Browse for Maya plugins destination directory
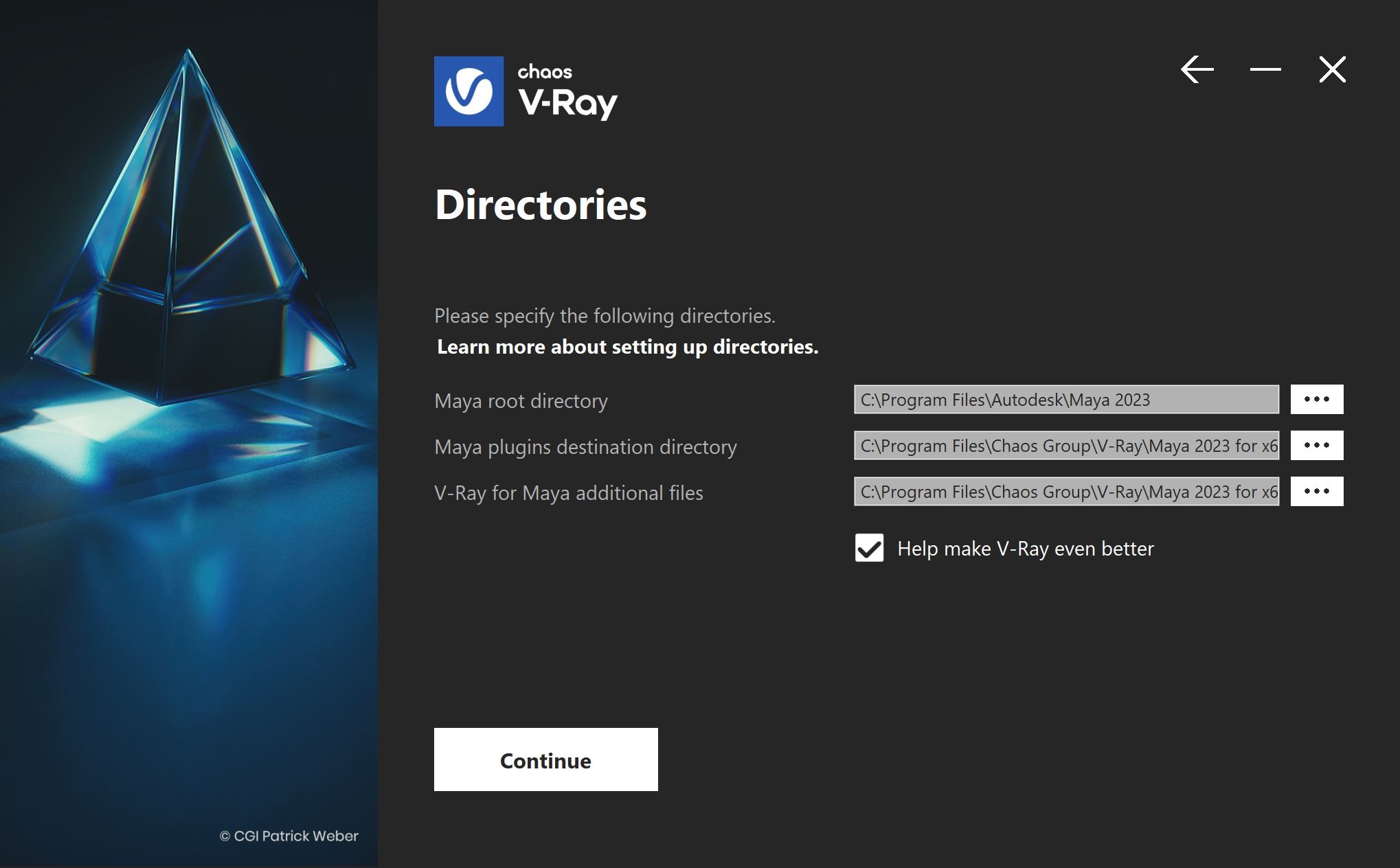Viewport: 1400px width, 868px height. click(x=1316, y=446)
